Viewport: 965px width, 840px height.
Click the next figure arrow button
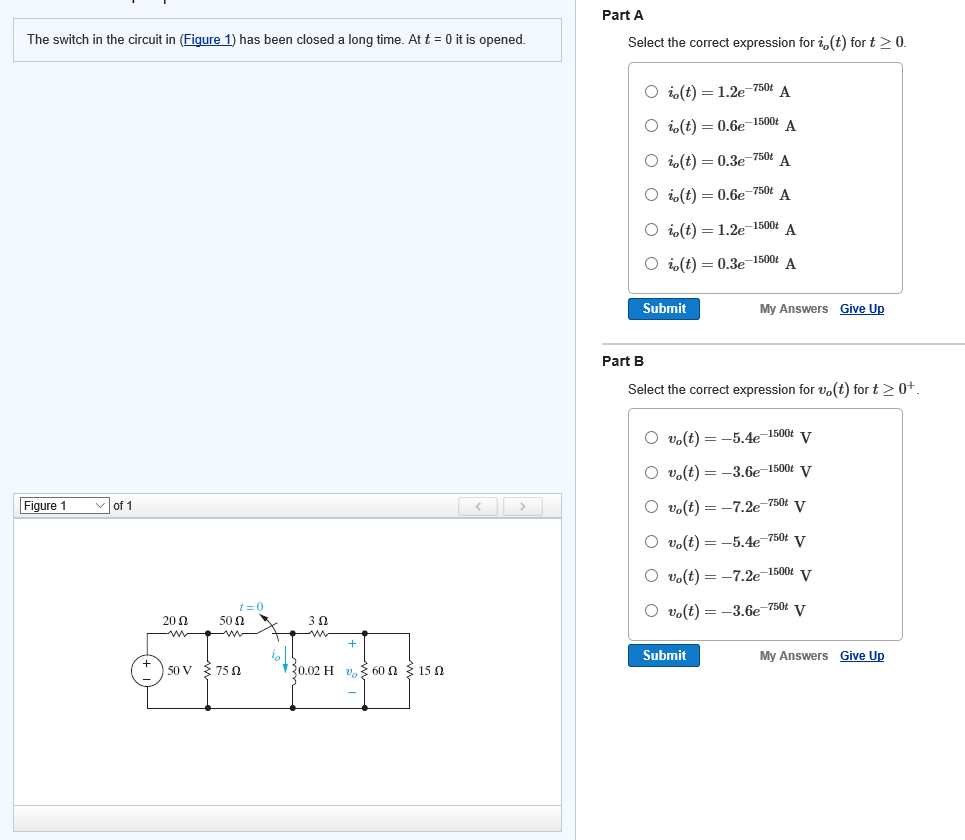523,506
